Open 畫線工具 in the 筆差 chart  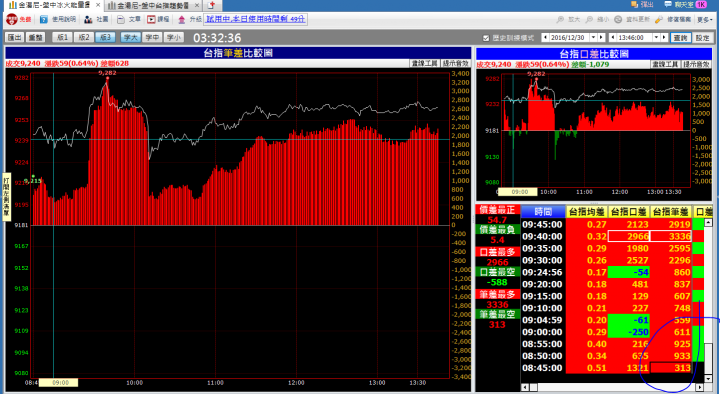click(x=424, y=63)
